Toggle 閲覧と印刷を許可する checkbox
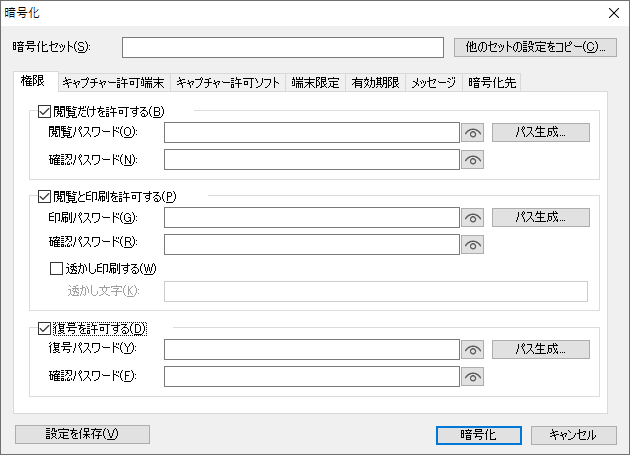This screenshot has height=455, width=630. point(44,196)
